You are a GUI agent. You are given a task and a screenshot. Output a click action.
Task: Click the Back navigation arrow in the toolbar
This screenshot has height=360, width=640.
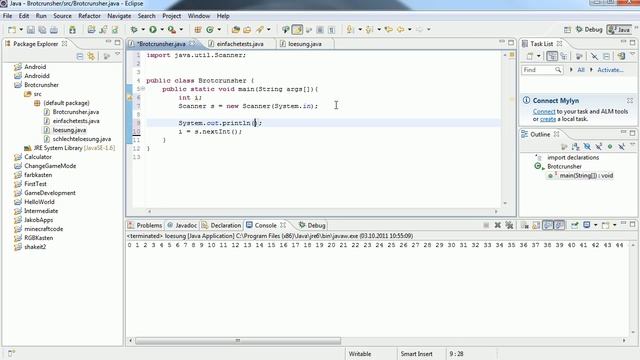click(400, 29)
